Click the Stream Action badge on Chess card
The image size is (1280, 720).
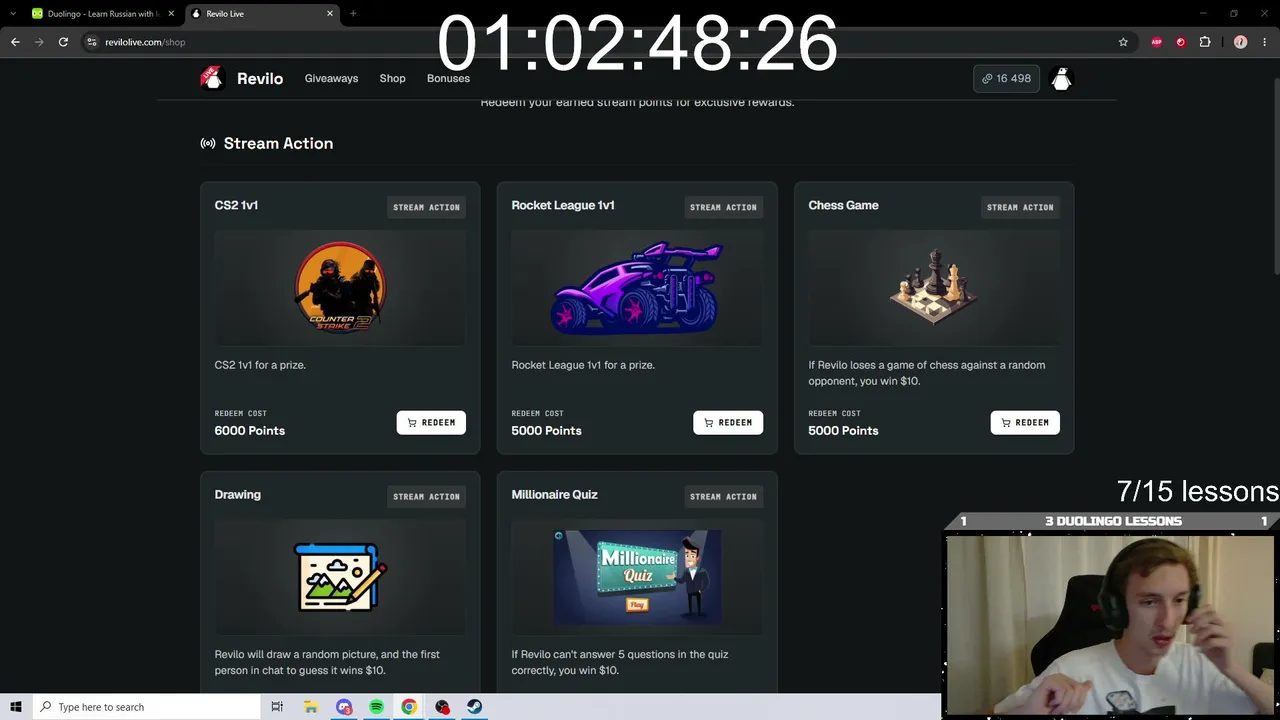pos(1020,207)
